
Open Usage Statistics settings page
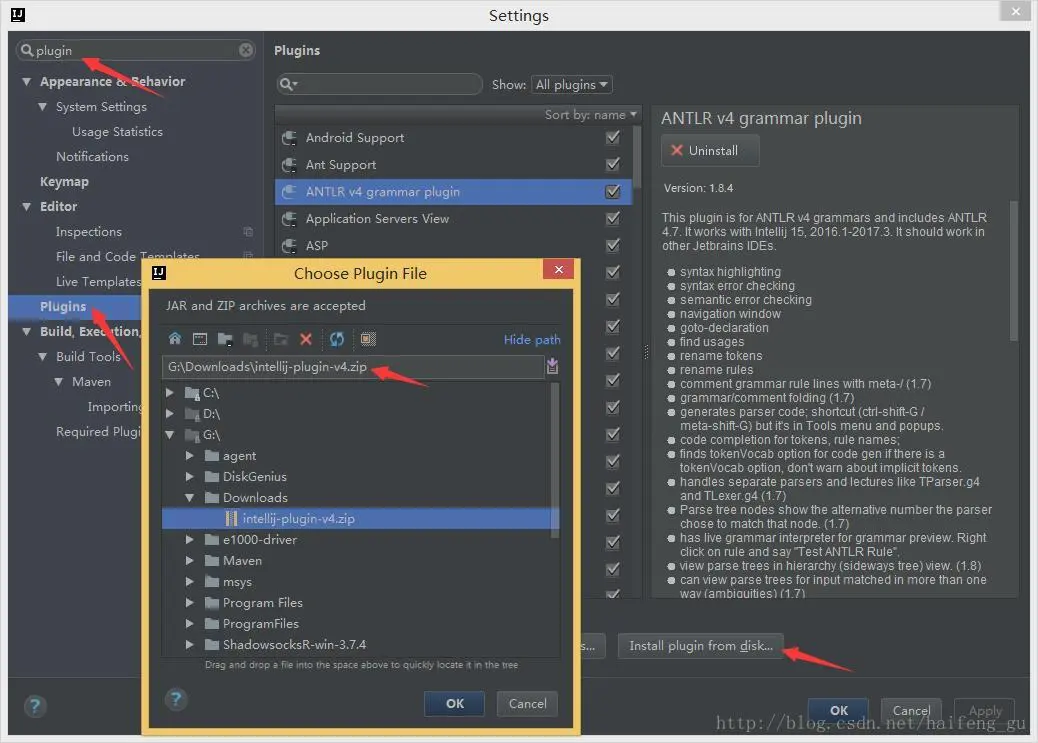tap(117, 132)
